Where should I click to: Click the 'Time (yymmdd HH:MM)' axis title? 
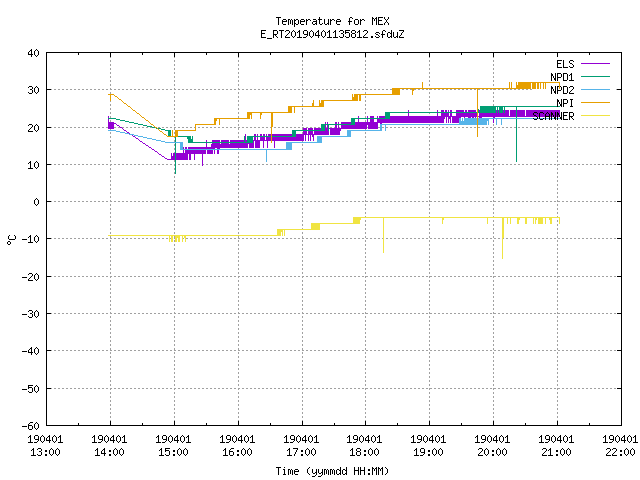pyautogui.click(x=332, y=471)
